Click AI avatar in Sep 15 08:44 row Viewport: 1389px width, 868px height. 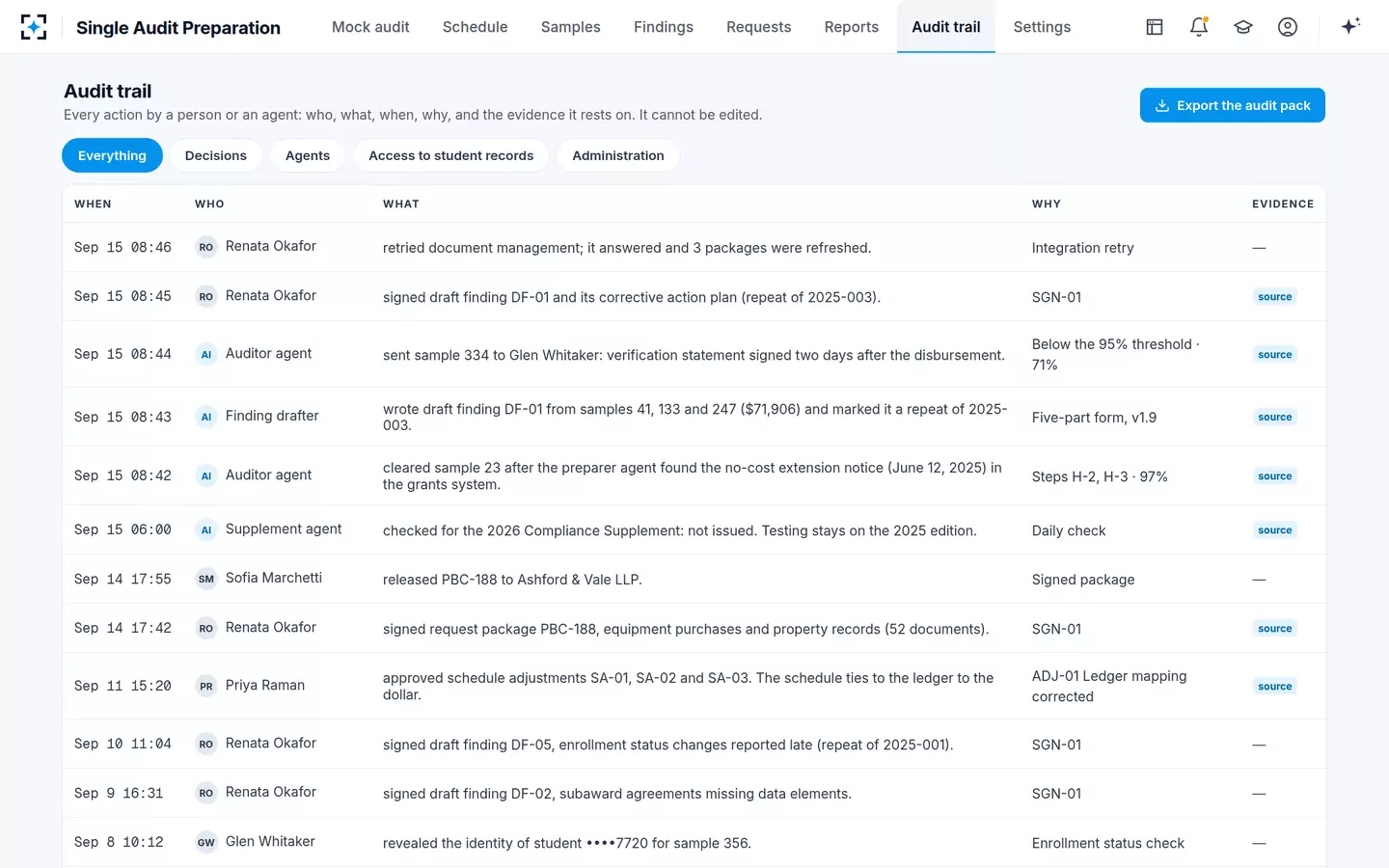pyautogui.click(x=205, y=354)
